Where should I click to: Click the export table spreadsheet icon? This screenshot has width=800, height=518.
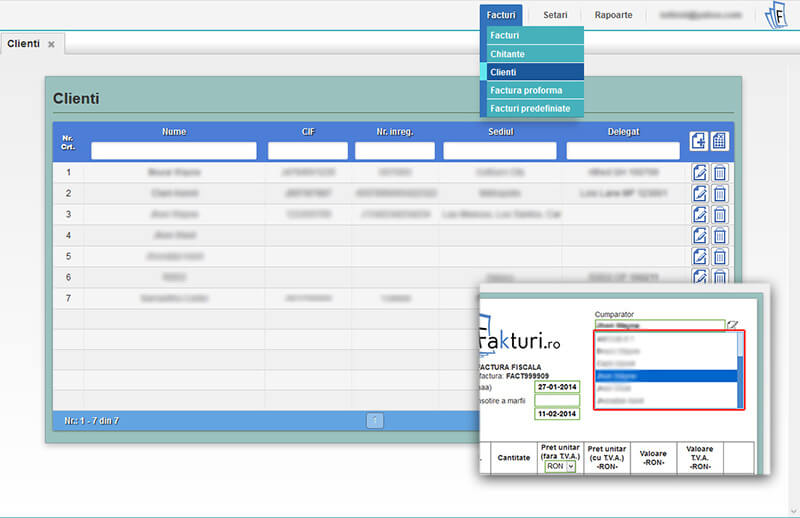click(720, 141)
